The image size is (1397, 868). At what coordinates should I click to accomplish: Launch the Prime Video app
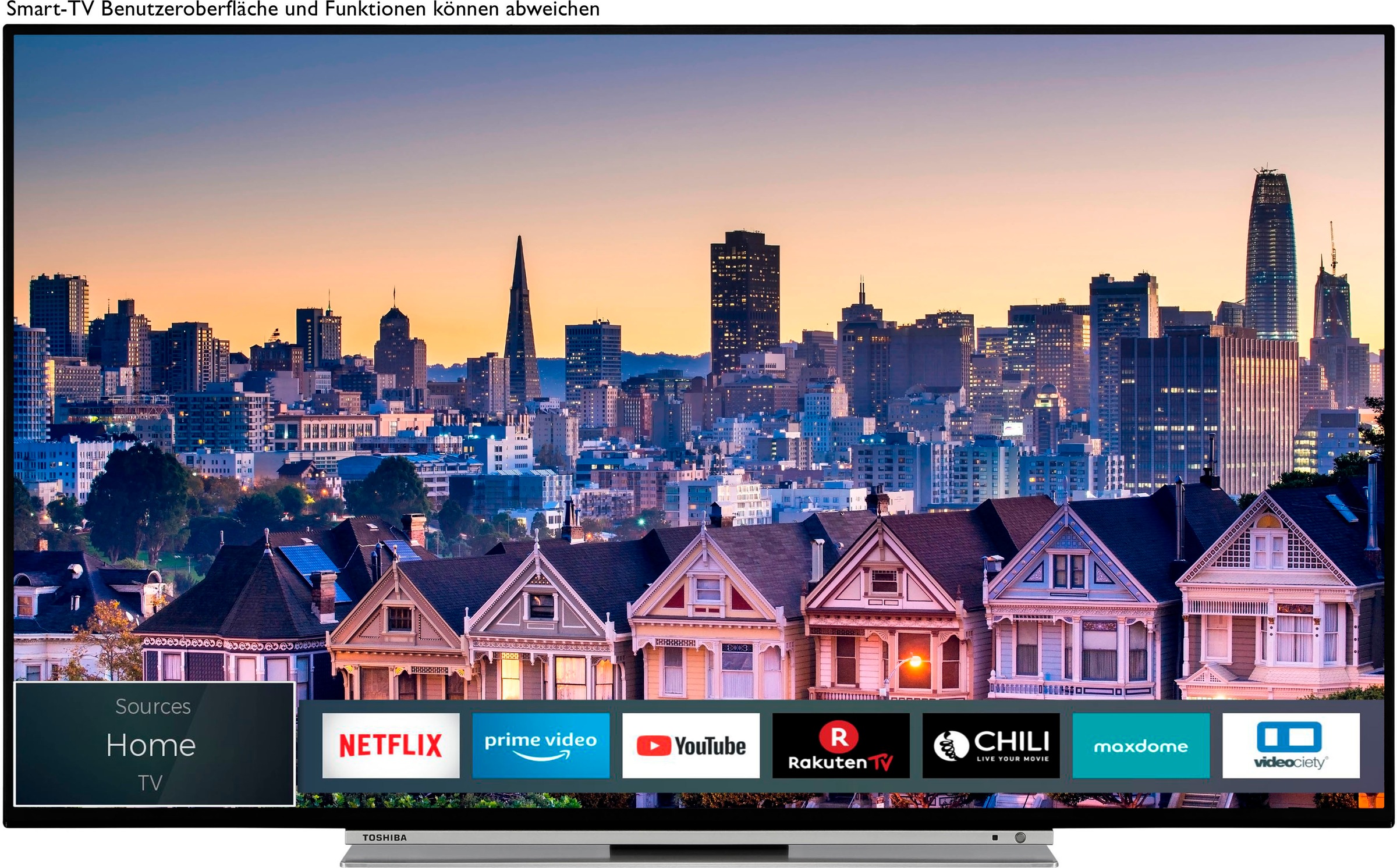click(541, 745)
